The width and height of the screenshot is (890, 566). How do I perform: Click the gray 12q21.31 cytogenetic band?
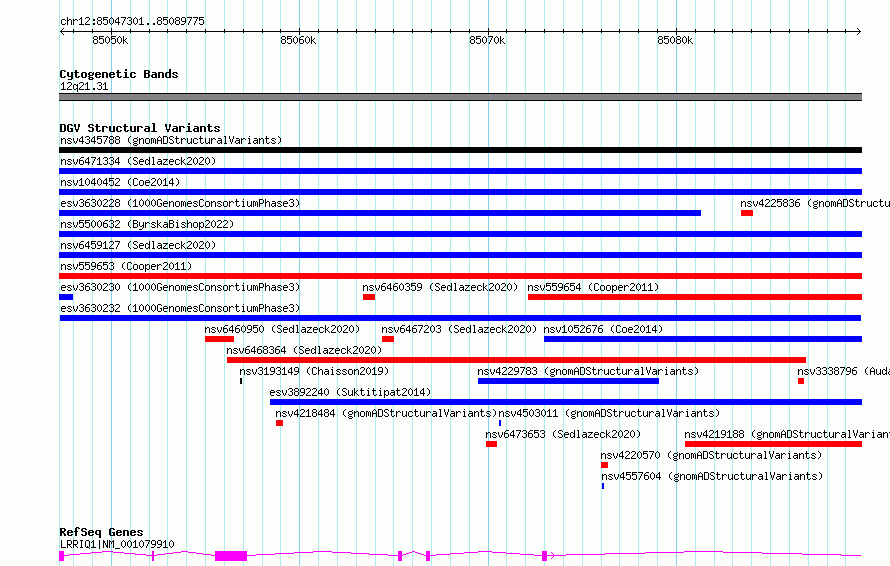(x=460, y=97)
